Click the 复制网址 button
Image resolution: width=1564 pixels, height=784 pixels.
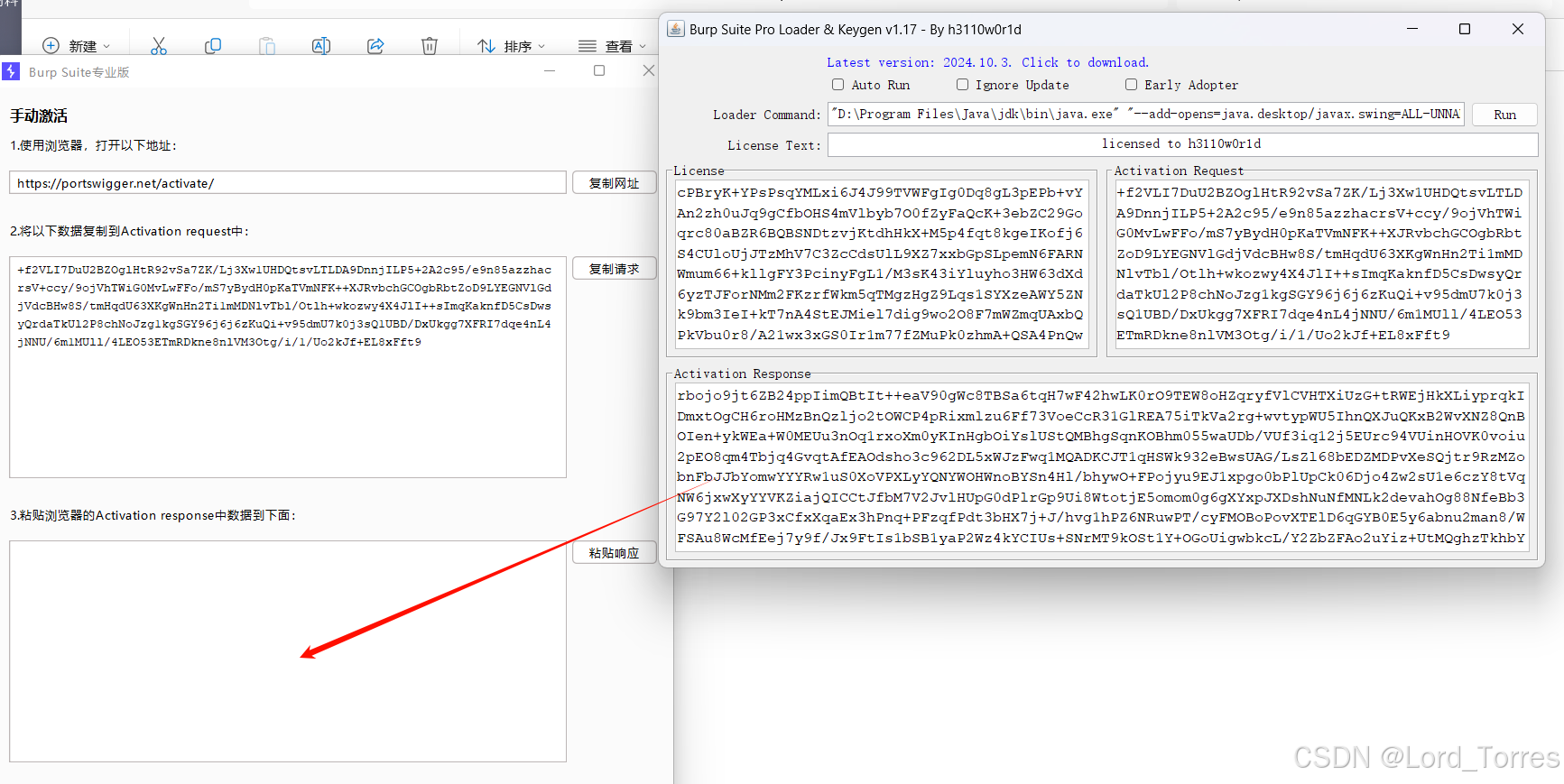pyautogui.click(x=614, y=183)
